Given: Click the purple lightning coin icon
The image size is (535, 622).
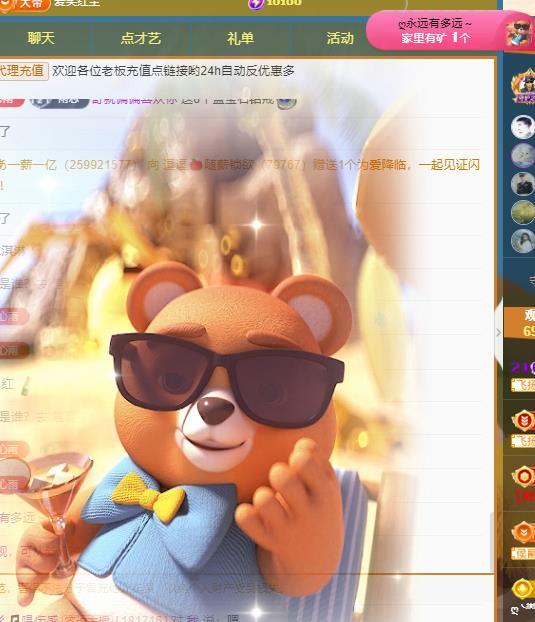Looking at the screenshot, I should 256,4.
